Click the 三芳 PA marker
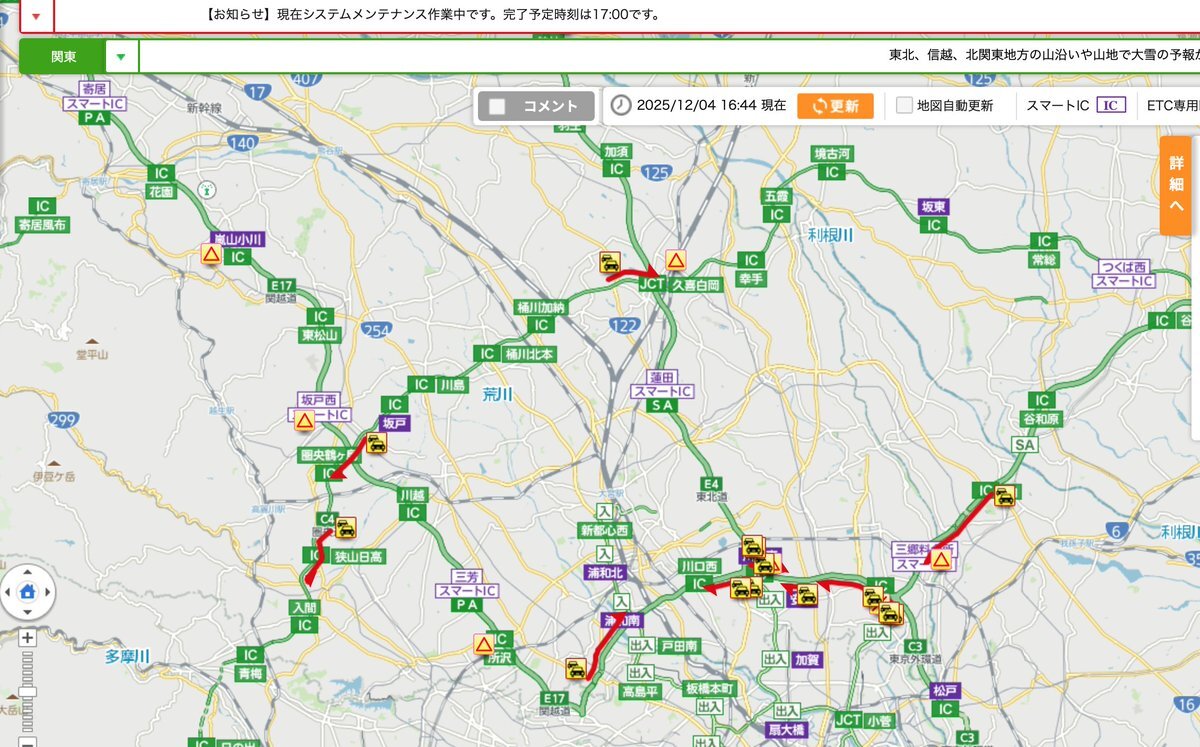1200x747 pixels. click(467, 605)
